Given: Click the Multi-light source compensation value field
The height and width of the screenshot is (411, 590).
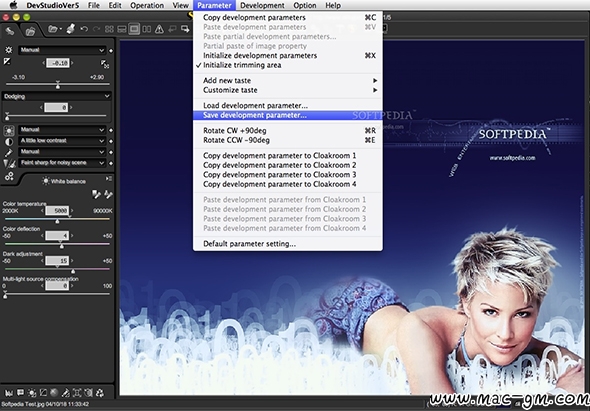Looking at the screenshot, I should [57, 286].
